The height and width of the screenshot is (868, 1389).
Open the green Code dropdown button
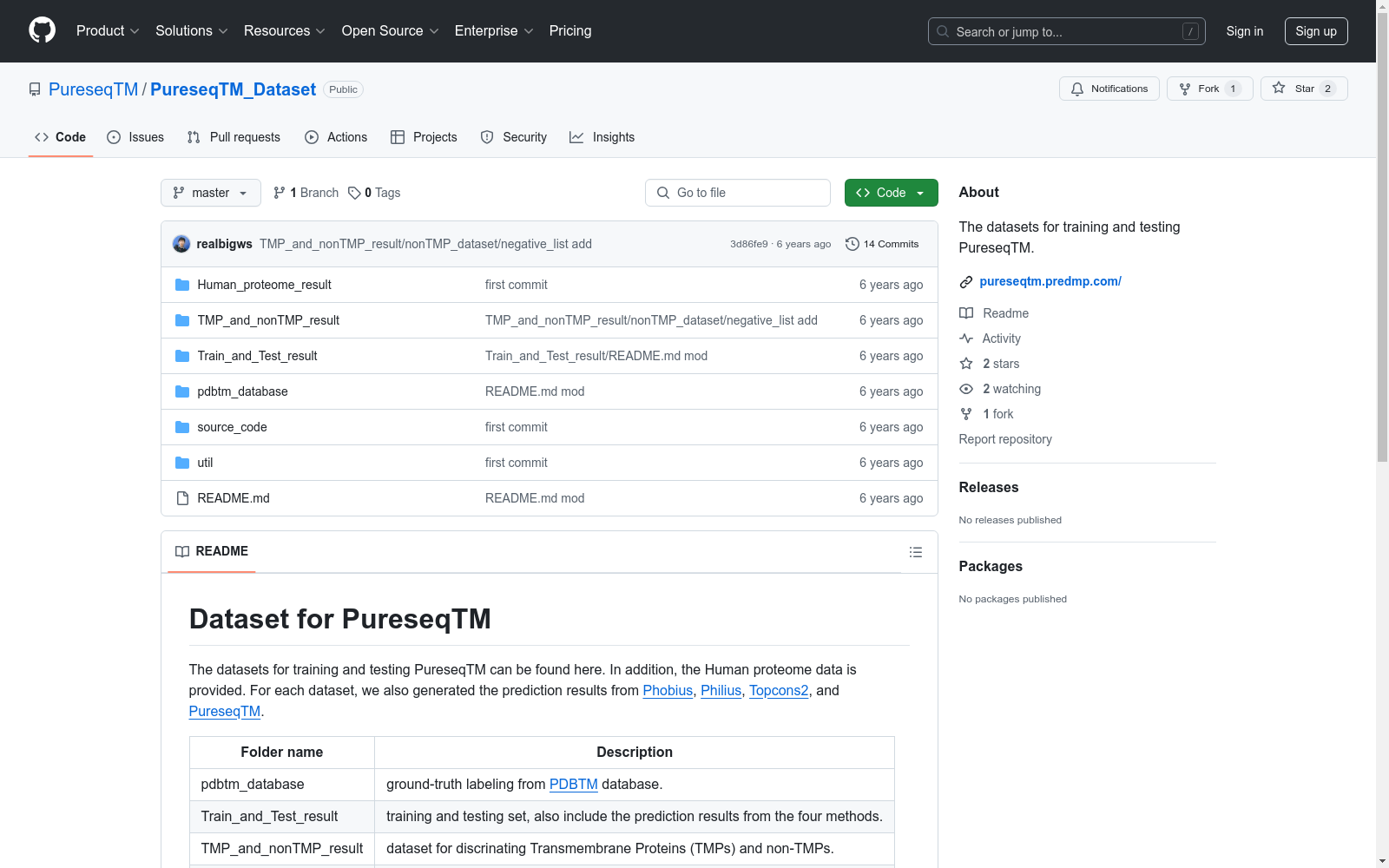(x=891, y=193)
